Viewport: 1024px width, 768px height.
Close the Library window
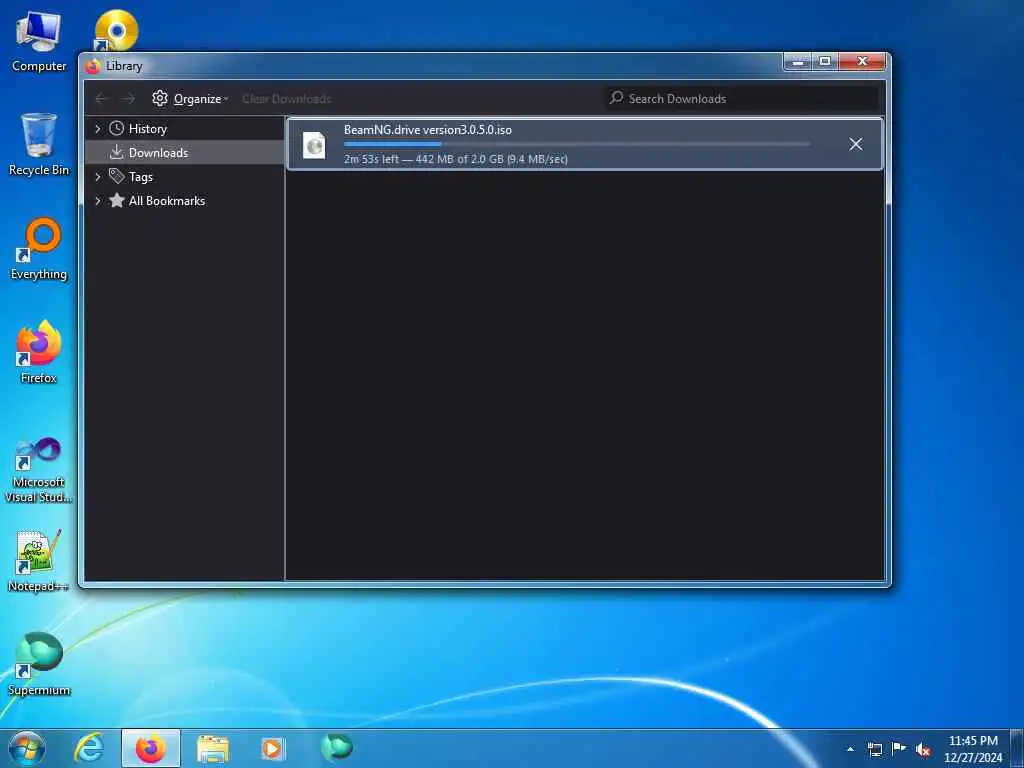pos(862,62)
